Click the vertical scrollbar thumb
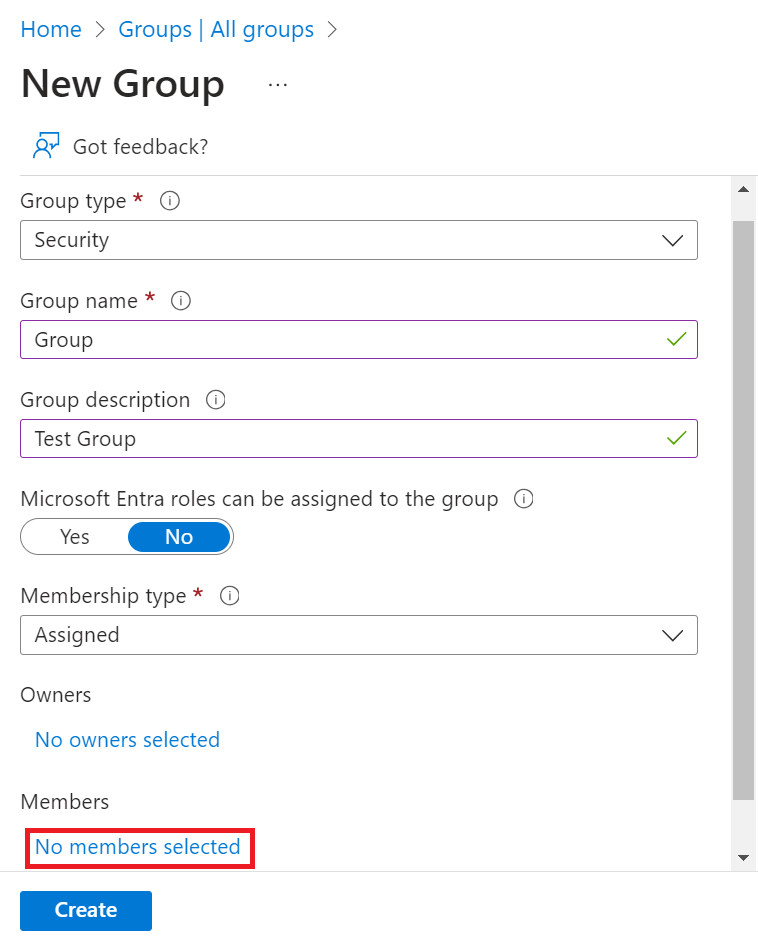The image size is (758, 947). click(743, 510)
